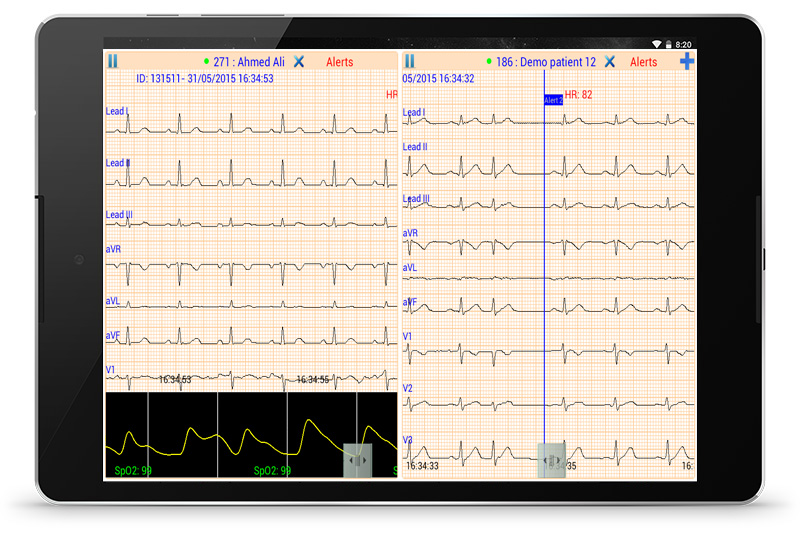Pause Ahmed Ali's ECG stream

pos(113,62)
